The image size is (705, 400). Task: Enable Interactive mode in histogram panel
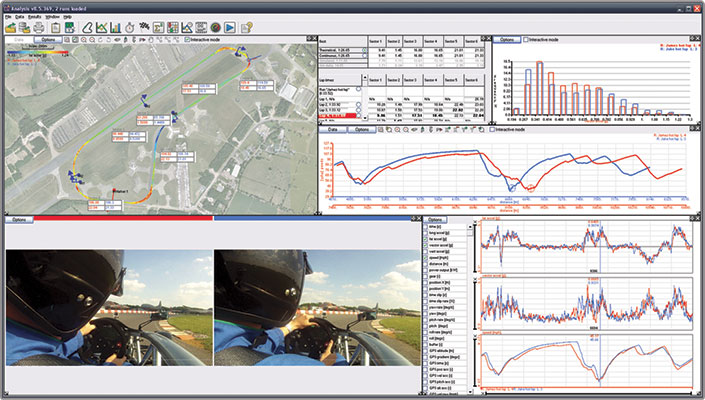(527, 39)
